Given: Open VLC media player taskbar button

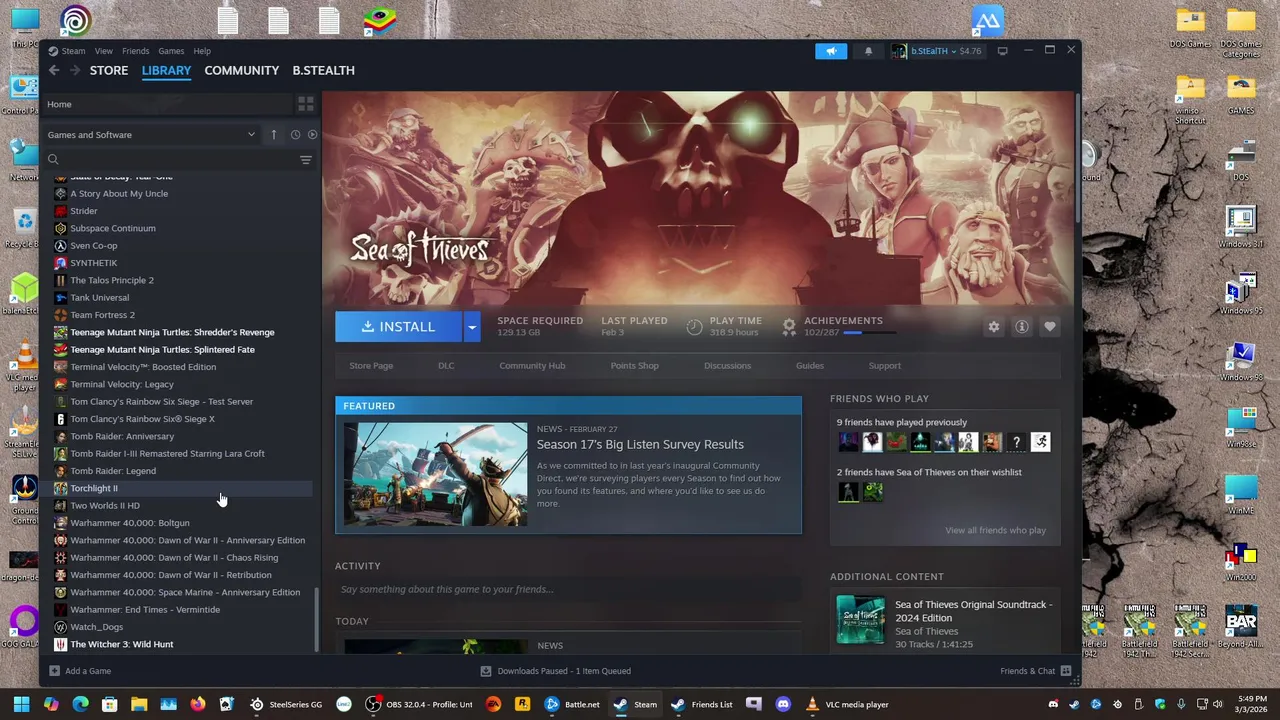Looking at the screenshot, I should (x=848, y=704).
